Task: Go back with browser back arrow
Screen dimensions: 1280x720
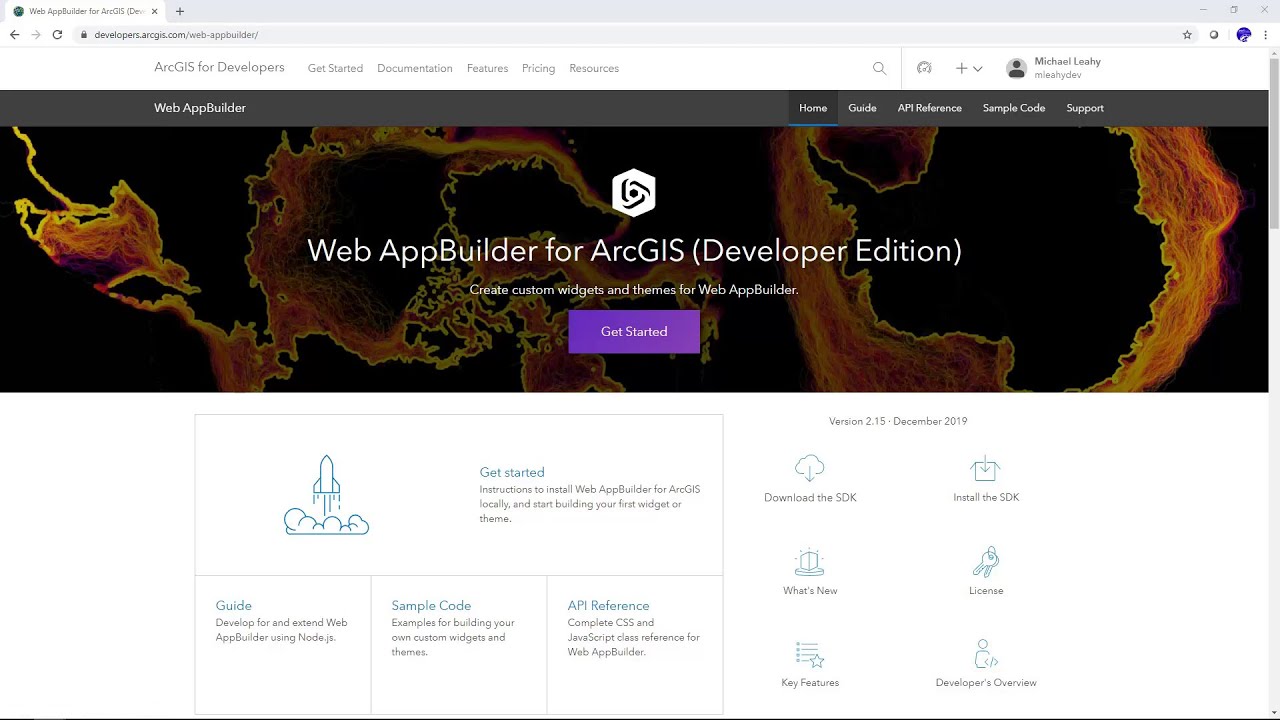Action: pyautogui.click(x=14, y=34)
